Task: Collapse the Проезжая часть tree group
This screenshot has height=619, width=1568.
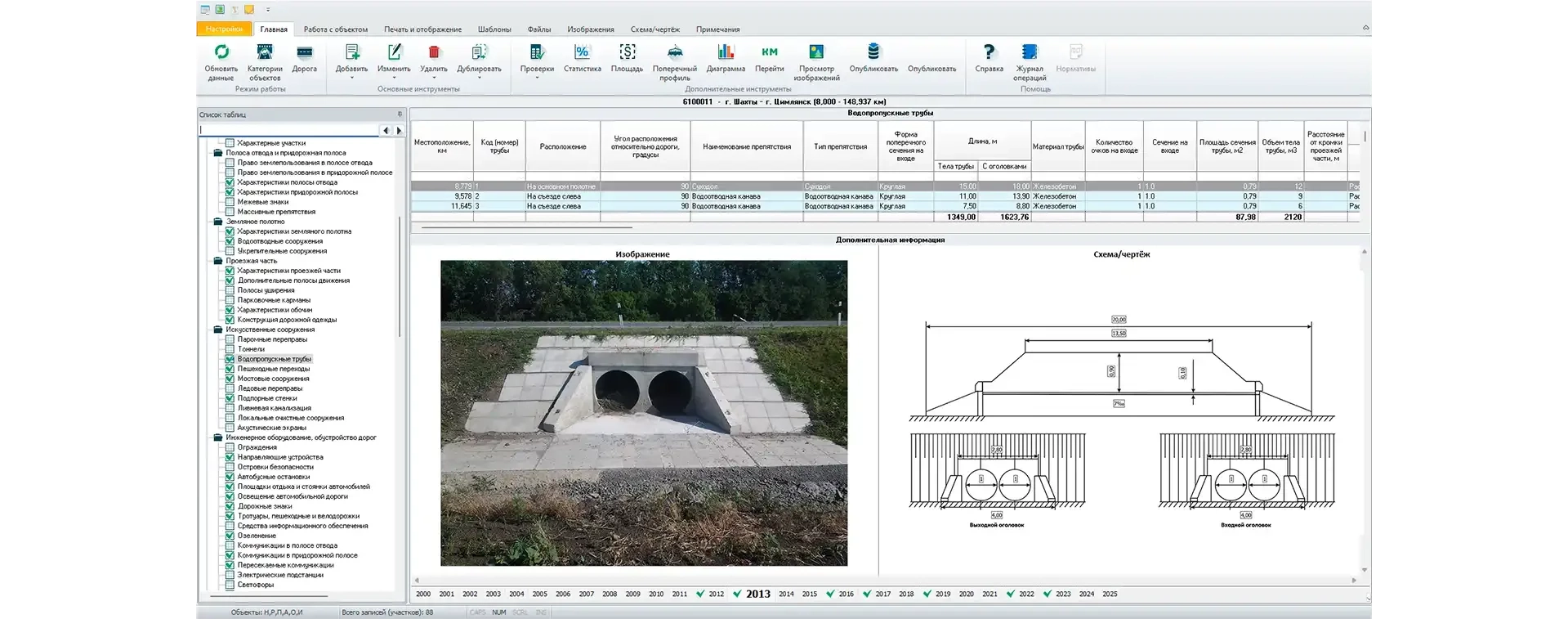Action: [218, 261]
